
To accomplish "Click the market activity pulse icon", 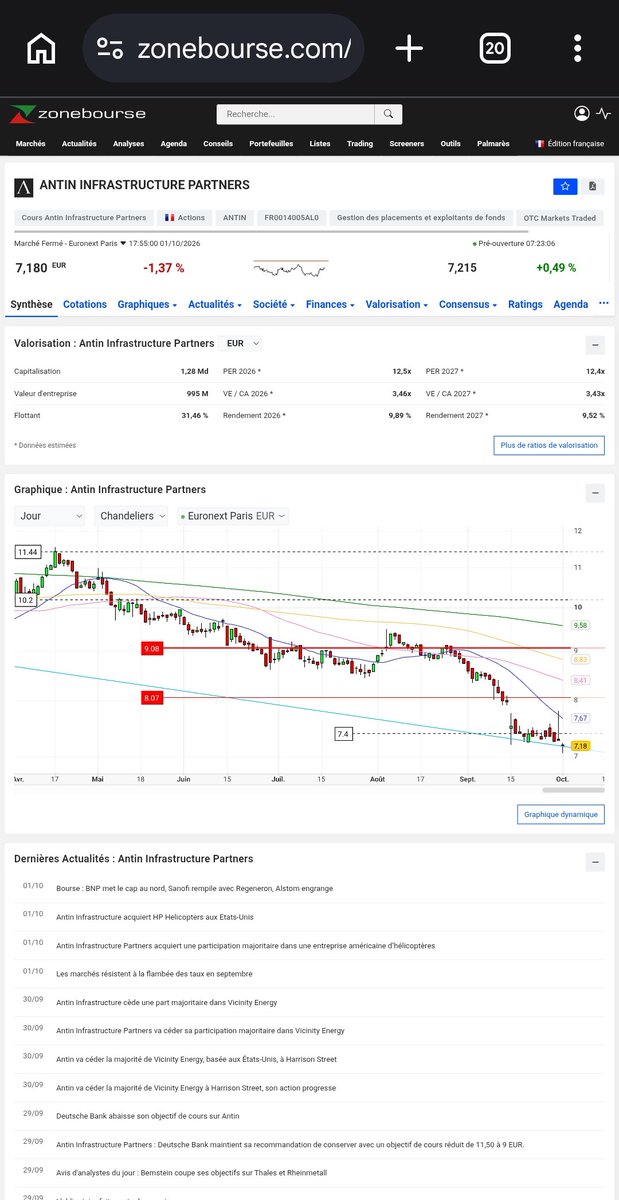I will (x=603, y=114).
